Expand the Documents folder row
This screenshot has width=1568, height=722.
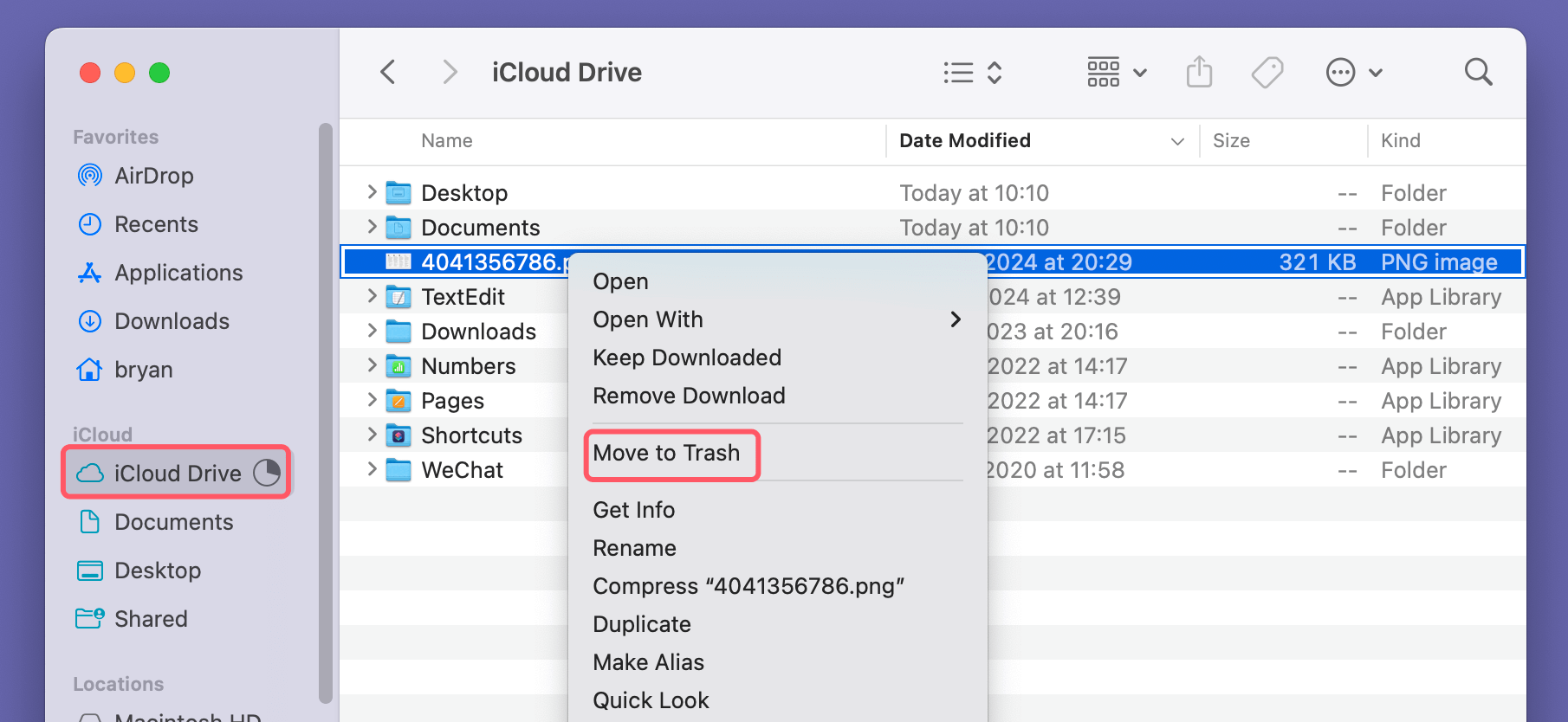click(372, 227)
